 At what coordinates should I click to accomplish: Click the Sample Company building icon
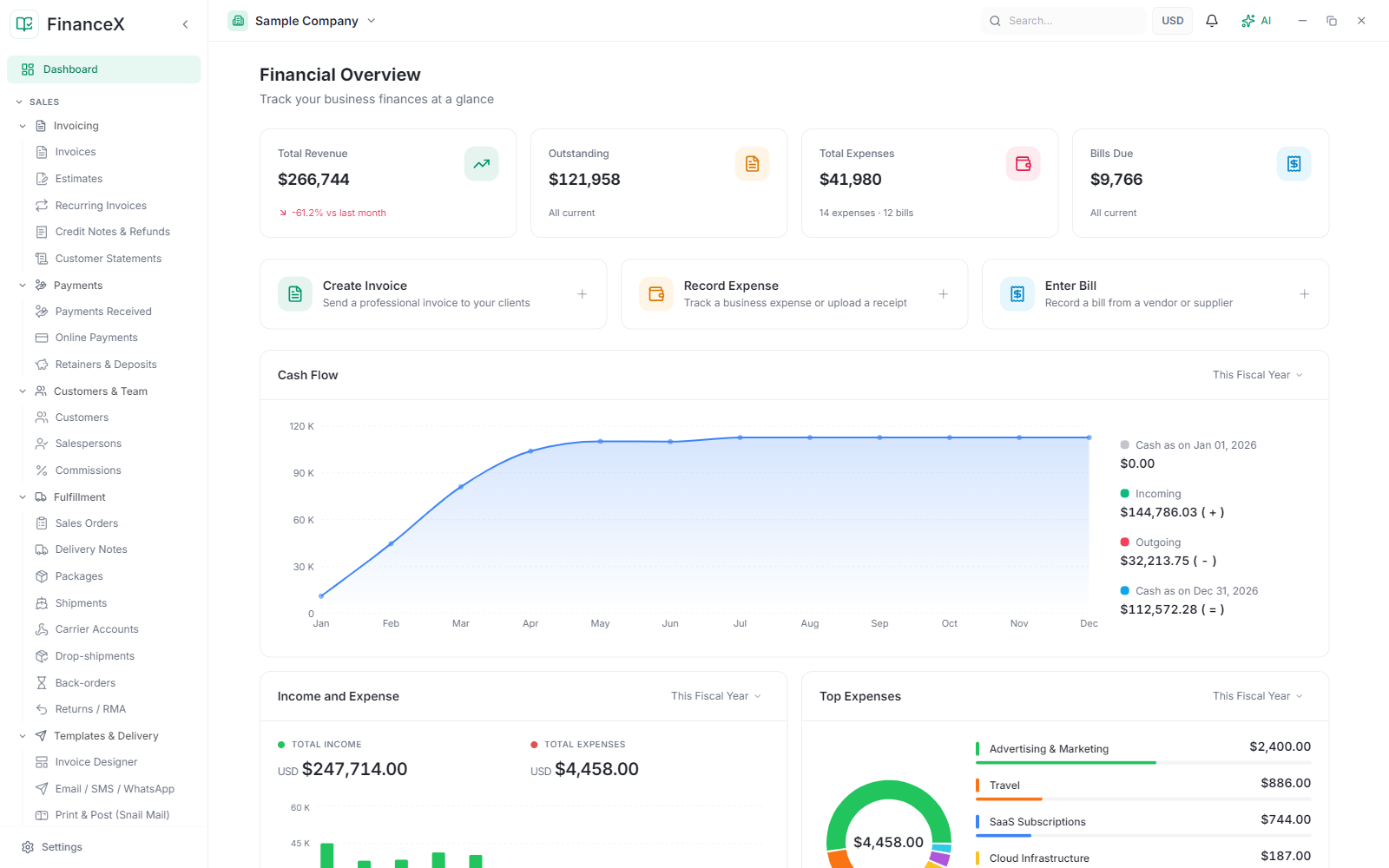coord(238,21)
